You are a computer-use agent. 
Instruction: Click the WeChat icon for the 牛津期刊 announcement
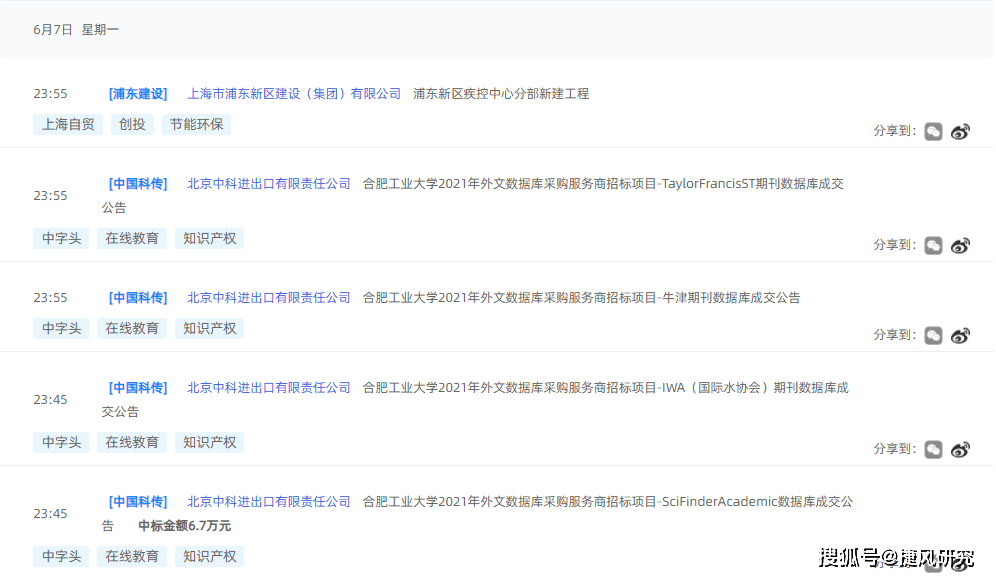[933, 335]
